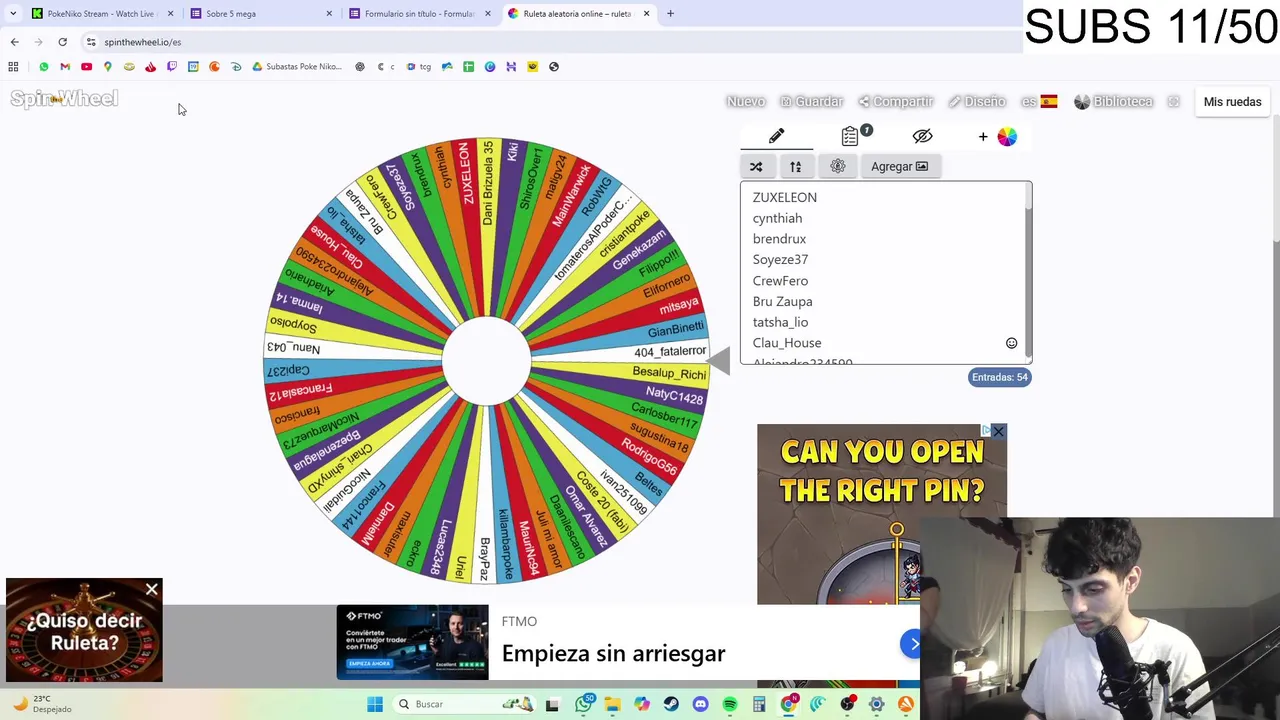
Task: Open the weather widget 23°C Despejado
Action: (42, 704)
